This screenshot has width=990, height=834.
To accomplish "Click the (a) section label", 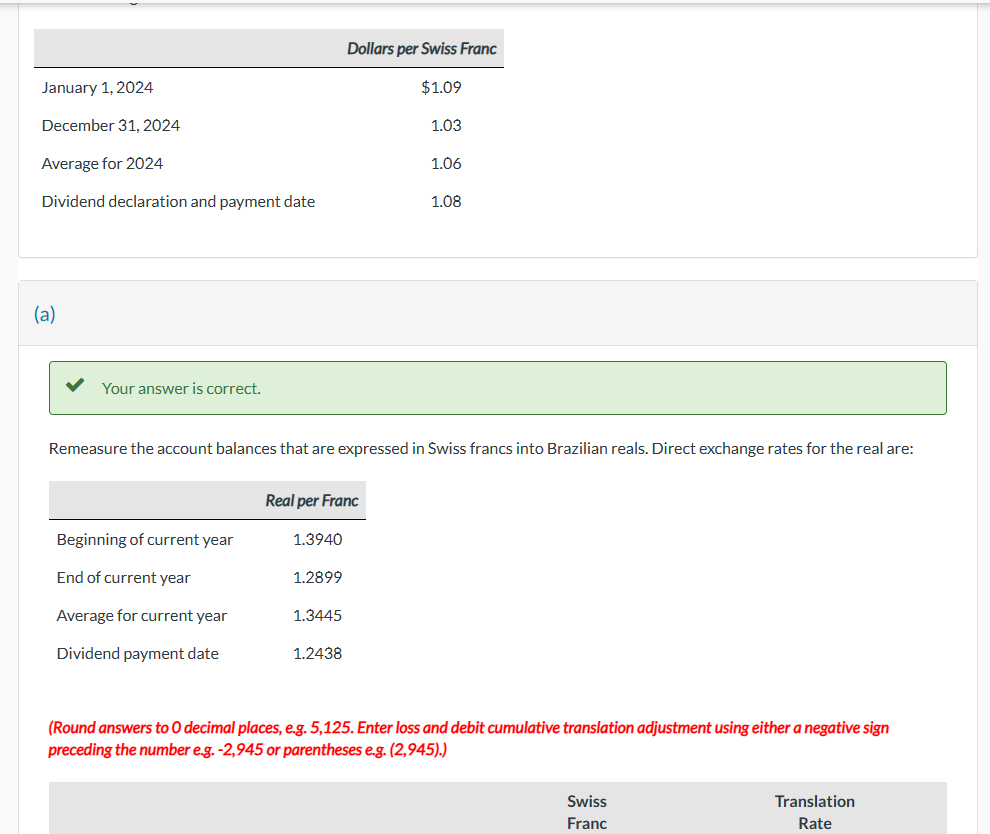I will click(45, 314).
